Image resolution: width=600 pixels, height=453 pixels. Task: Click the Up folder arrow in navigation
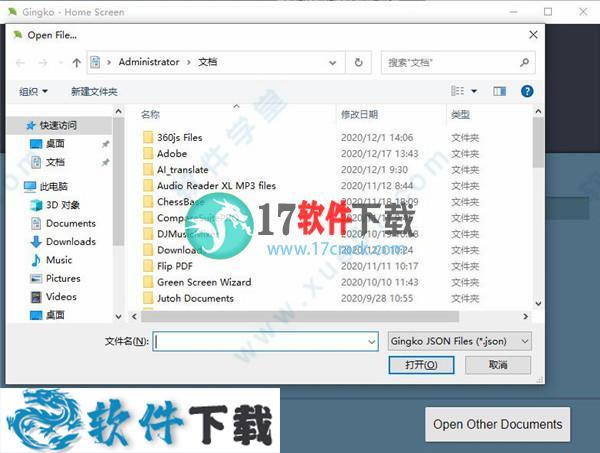point(76,62)
